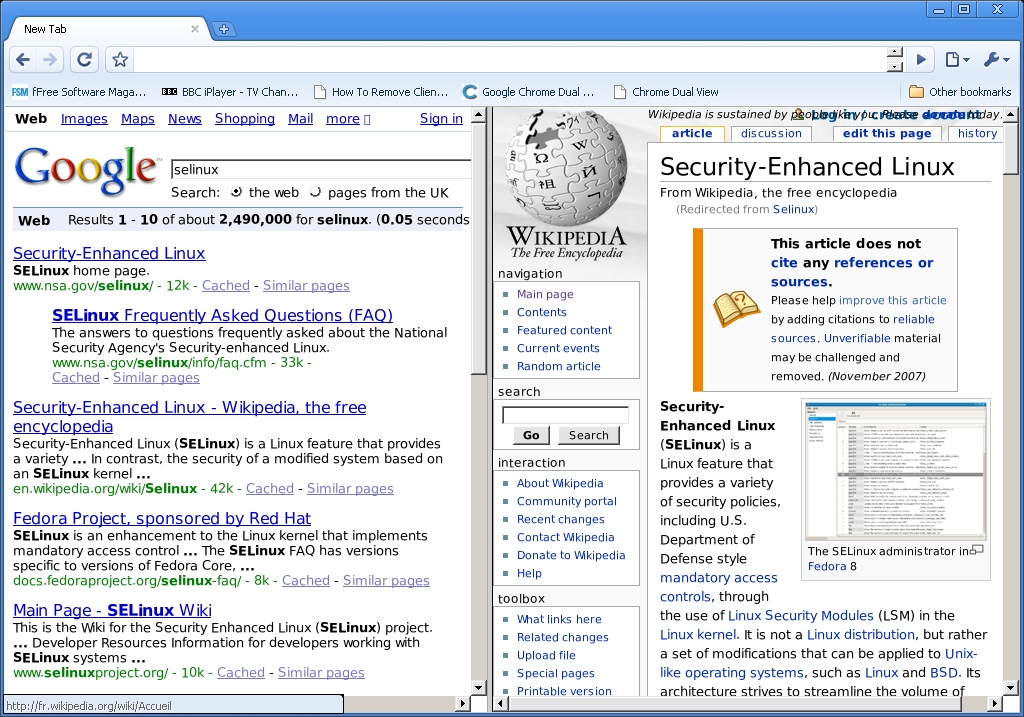
Task: Open Wikipedia Main page navigation link
Action: point(545,295)
